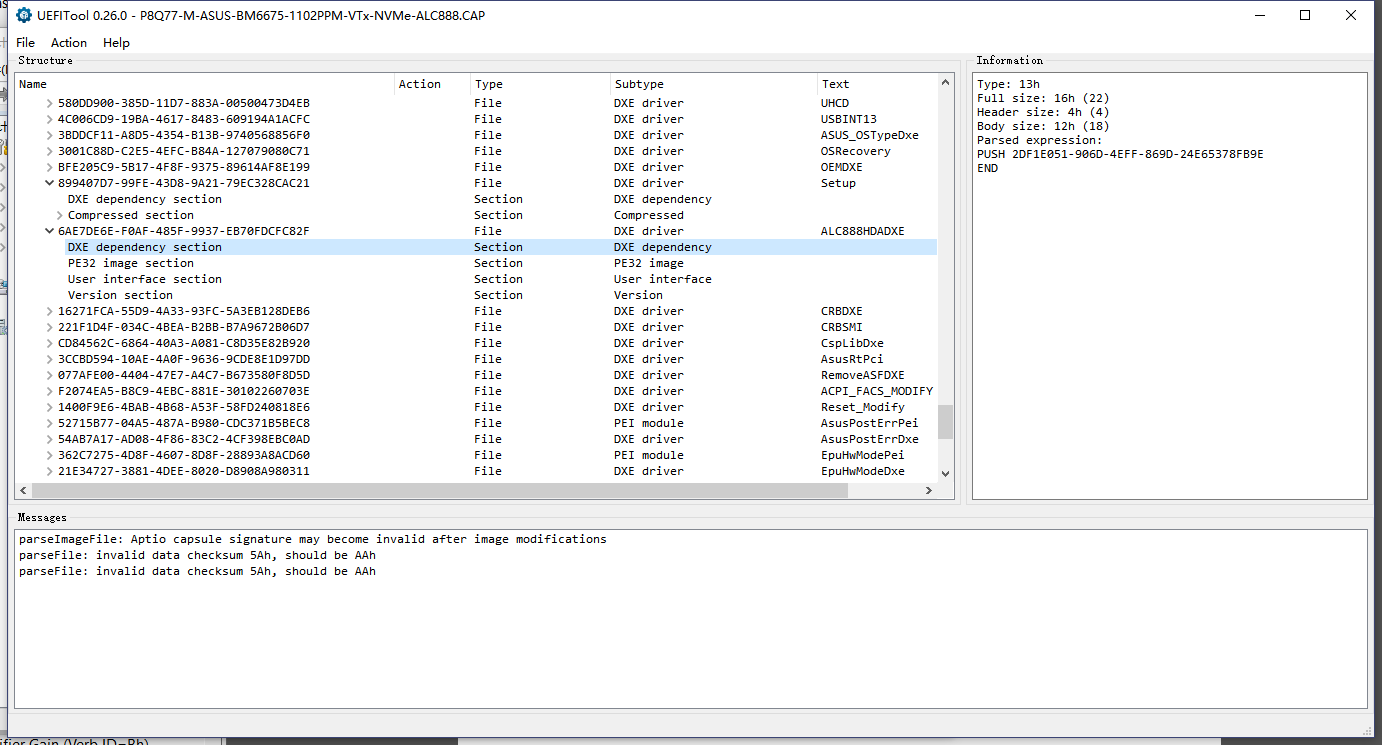Minimize the UEFITool window
1382x745 pixels.
[x=1259, y=15]
